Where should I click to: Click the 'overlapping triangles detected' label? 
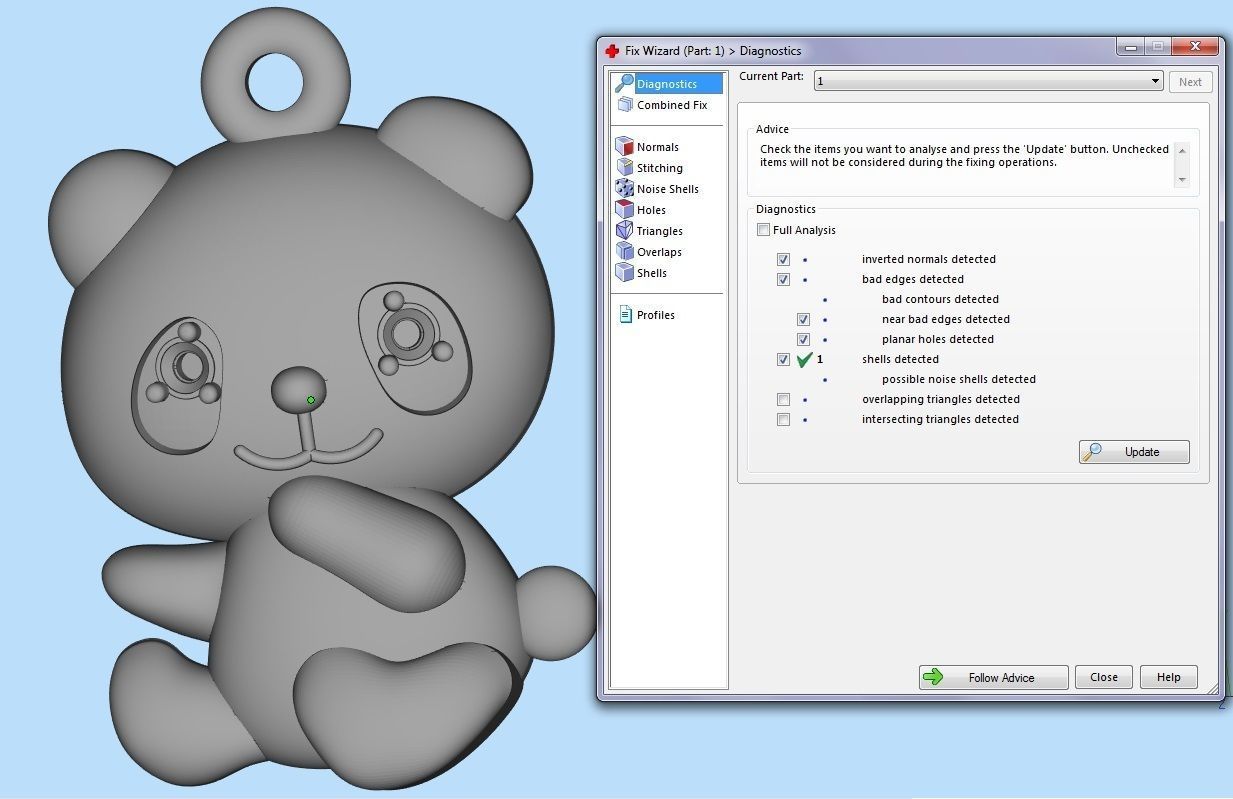coord(941,400)
